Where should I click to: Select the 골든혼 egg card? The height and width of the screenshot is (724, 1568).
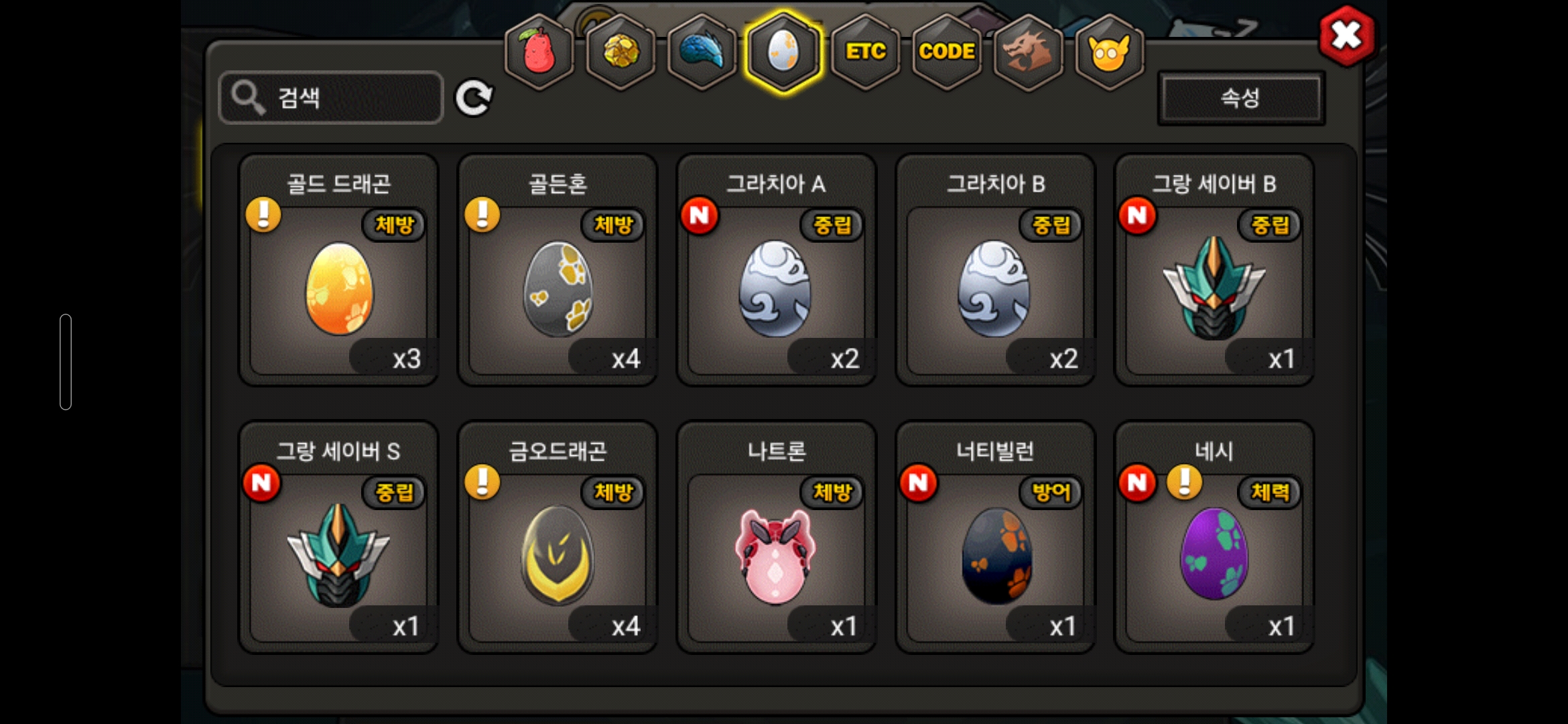pos(558,270)
